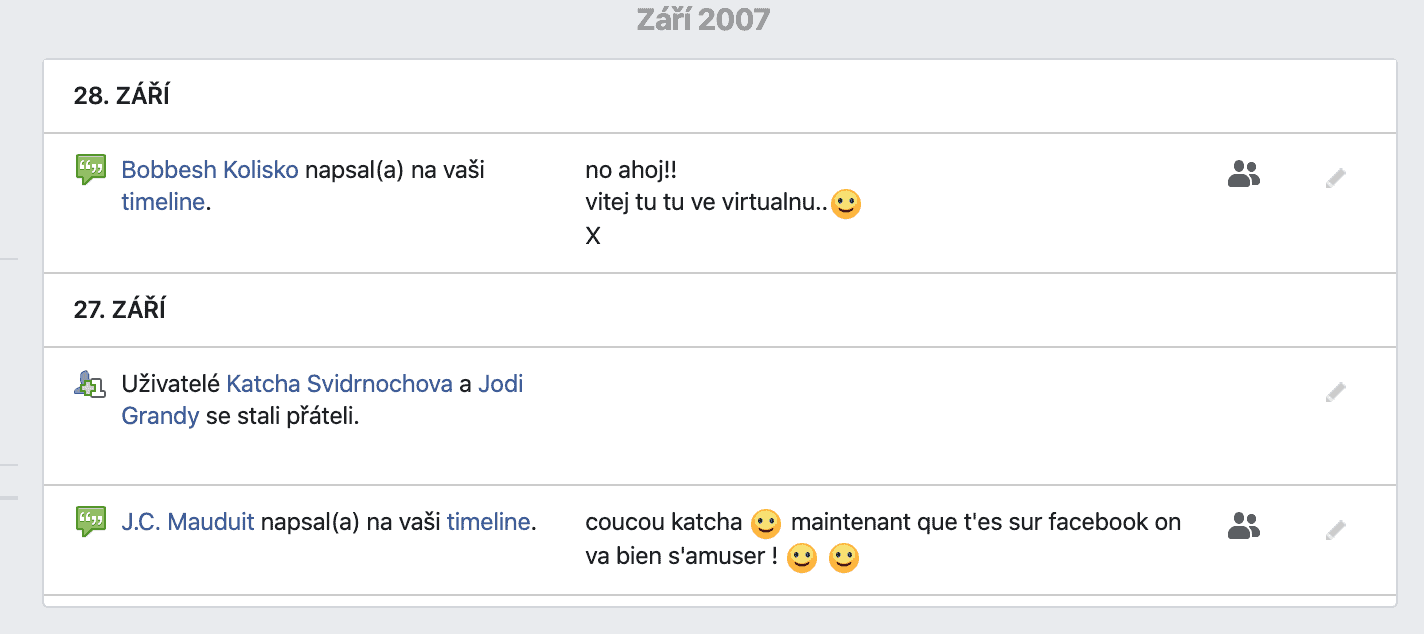Open Jodi Grandy's profile link
Image resolution: width=1424 pixels, height=634 pixels.
coord(322,400)
